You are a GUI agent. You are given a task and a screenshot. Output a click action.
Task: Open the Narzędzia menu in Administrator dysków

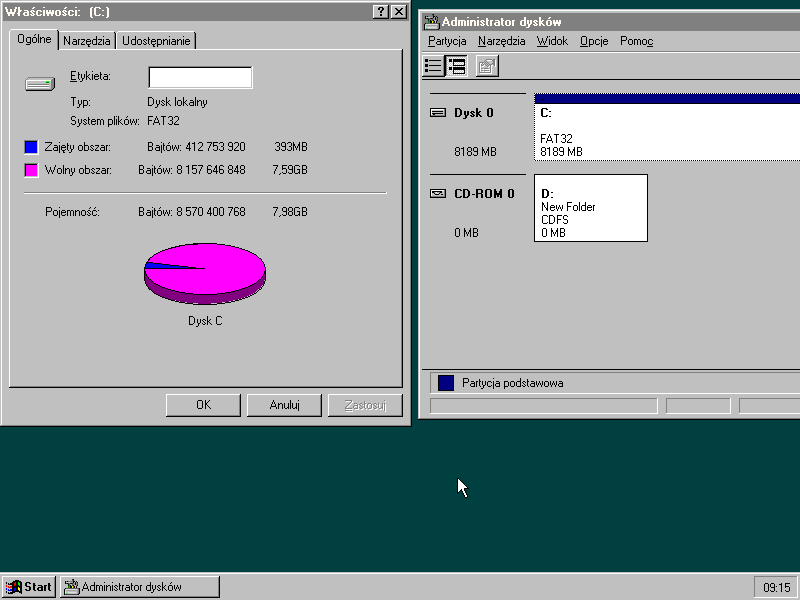click(x=502, y=41)
